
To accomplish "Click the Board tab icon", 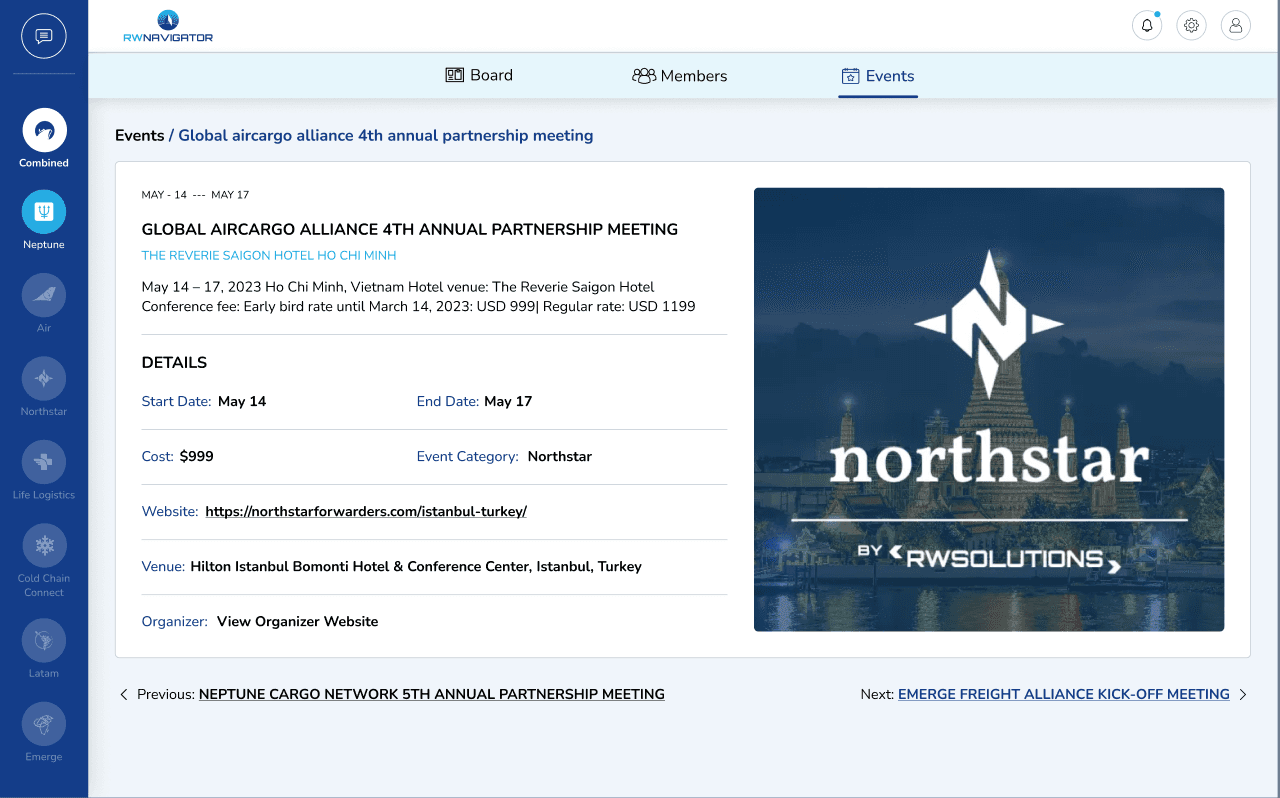I will [x=455, y=75].
